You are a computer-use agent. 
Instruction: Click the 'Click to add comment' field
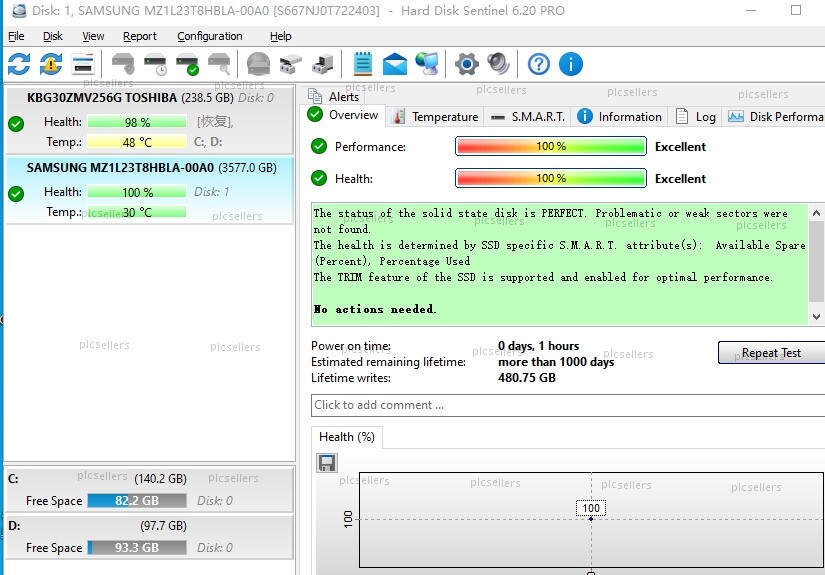(568, 405)
